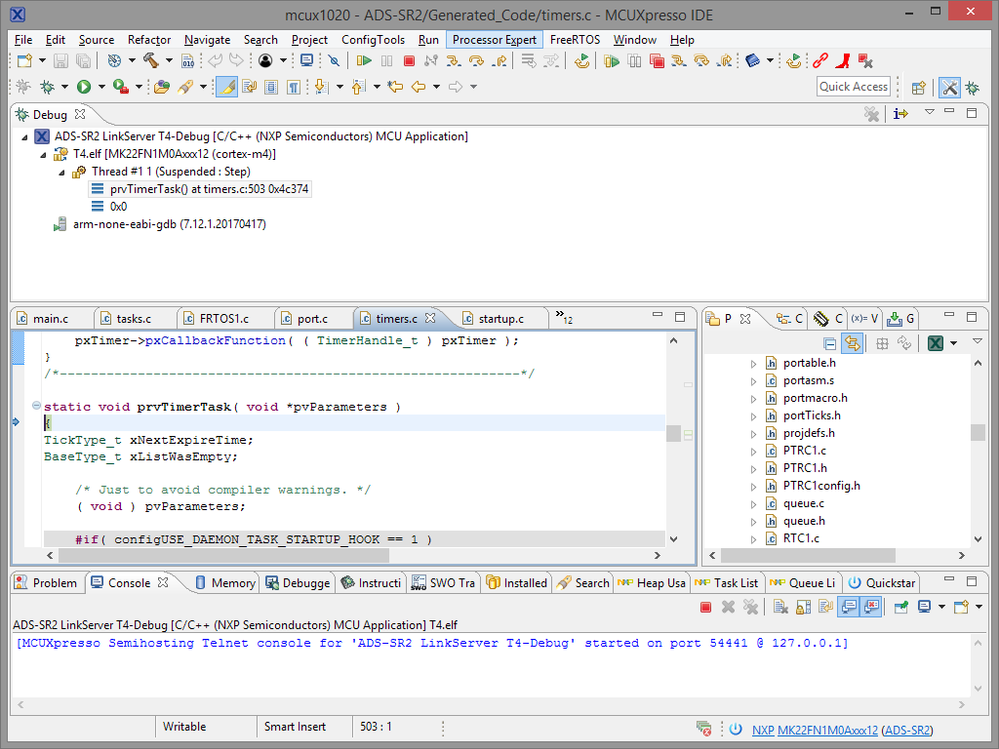This screenshot has height=749, width=999.
Task: Select the prvTimerTask() stack frame
Action: tap(200, 189)
